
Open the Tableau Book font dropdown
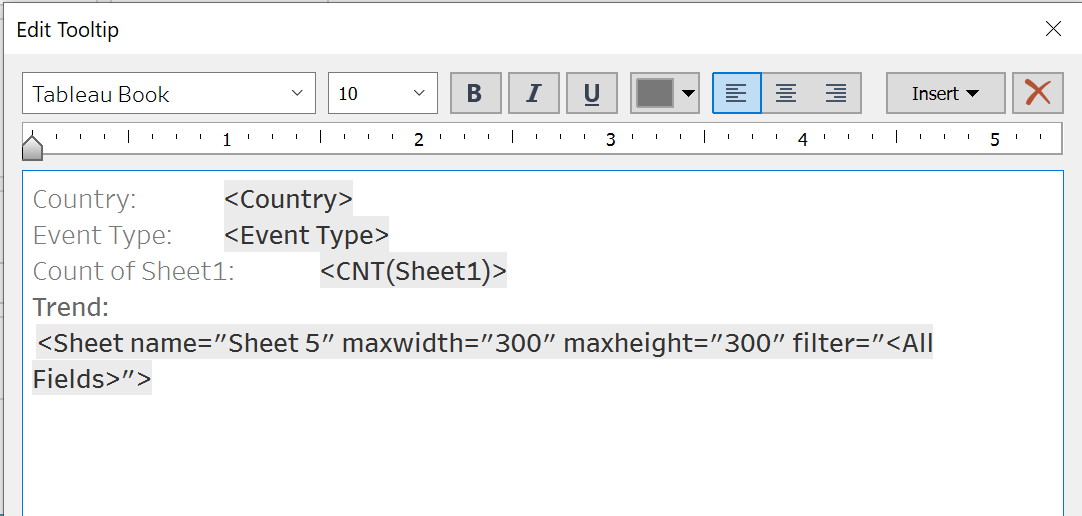tap(296, 94)
